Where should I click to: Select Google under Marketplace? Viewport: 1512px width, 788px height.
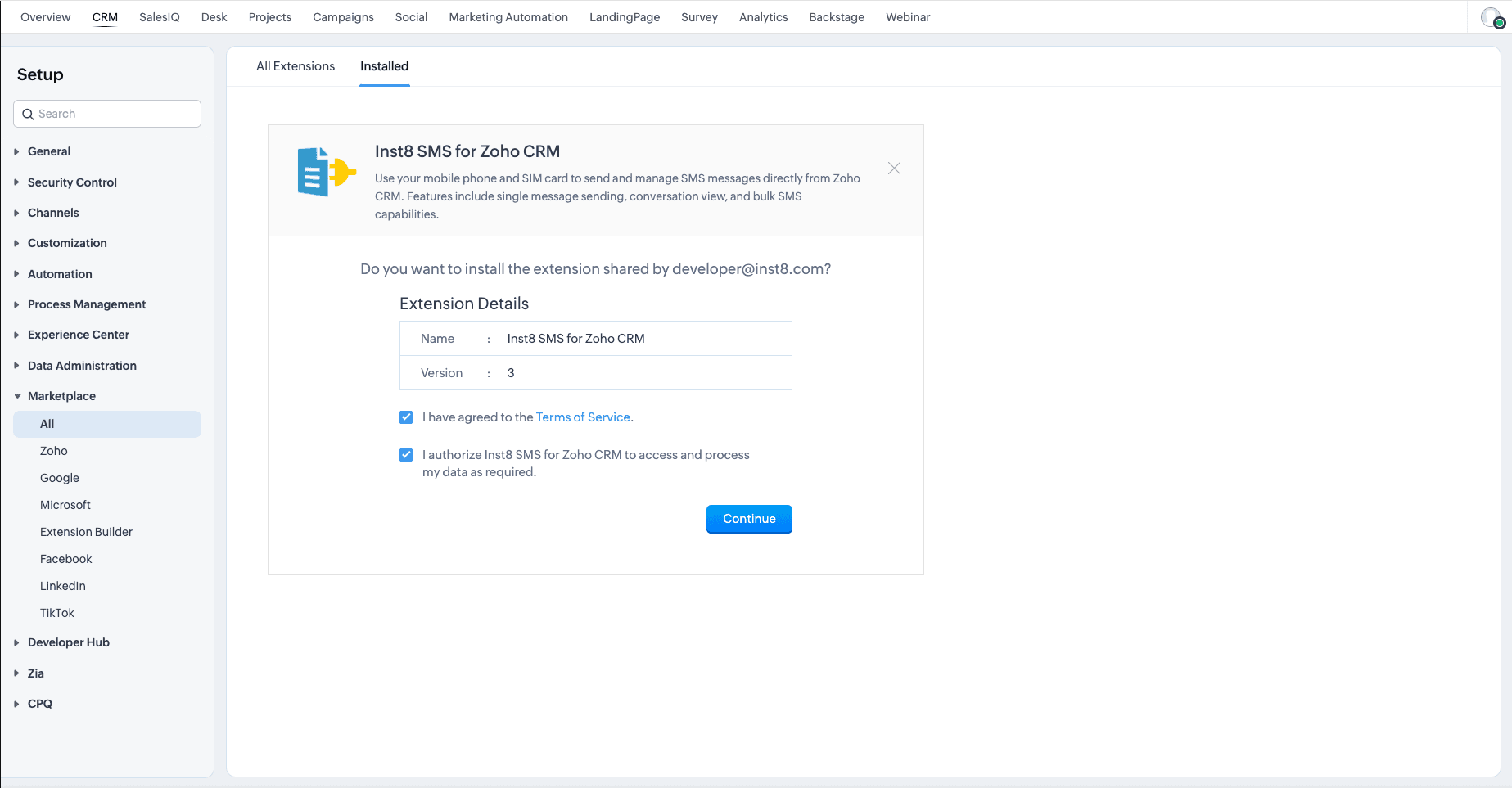click(x=60, y=478)
